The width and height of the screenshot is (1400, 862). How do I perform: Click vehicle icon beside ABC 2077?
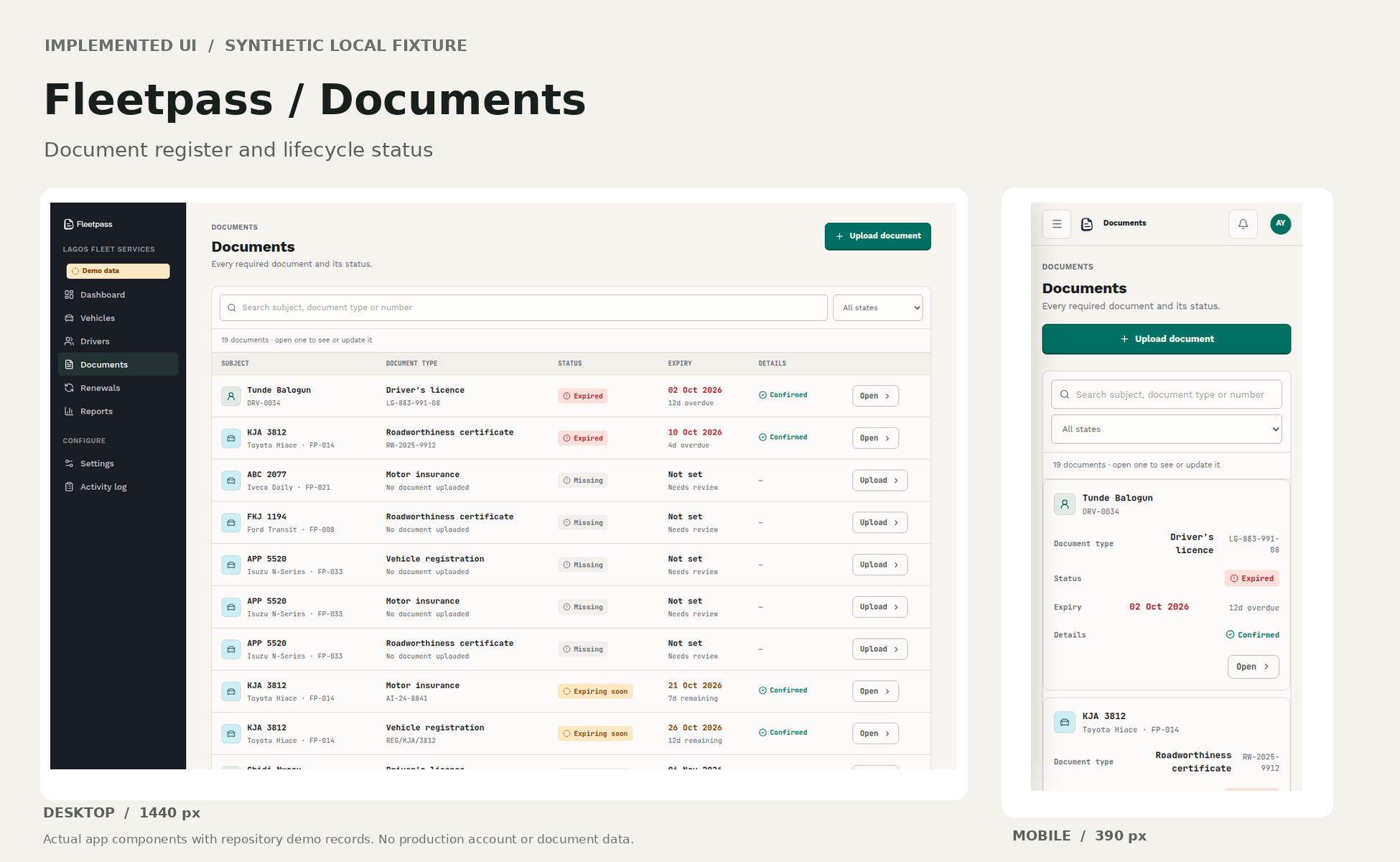[231, 481]
